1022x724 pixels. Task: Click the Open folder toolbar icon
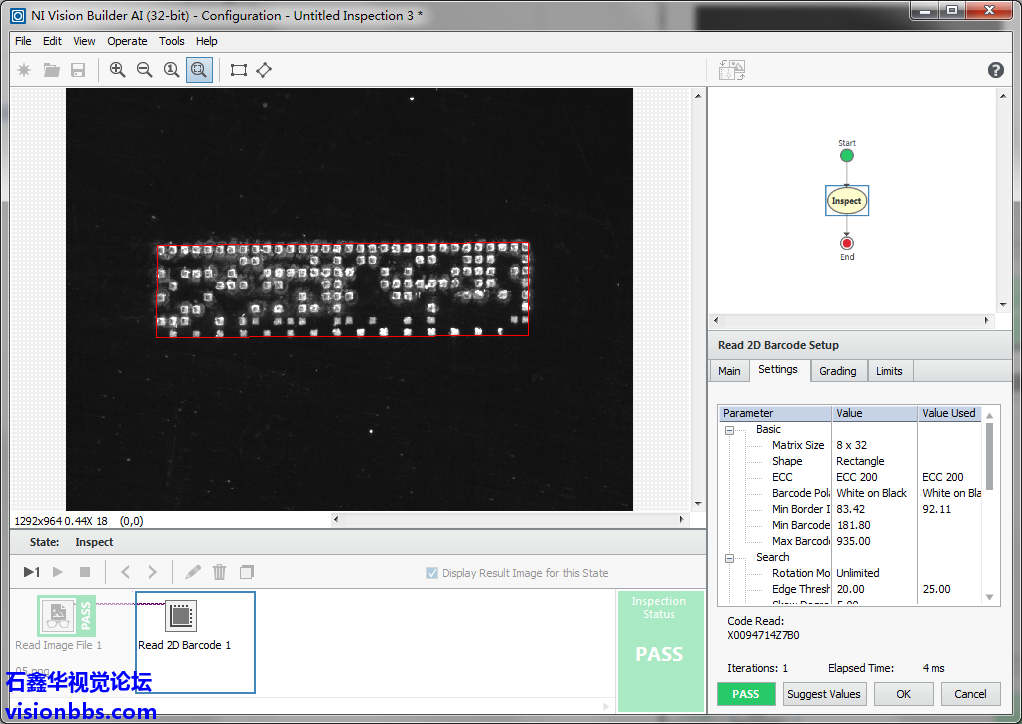[x=51, y=70]
